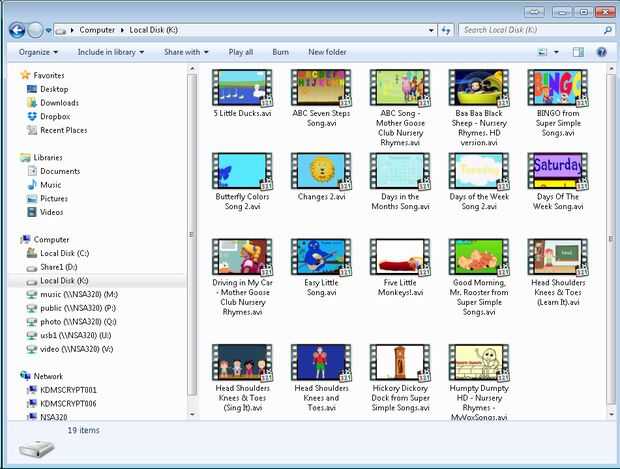Refresh the Local Disk (K:) view

click(x=446, y=30)
